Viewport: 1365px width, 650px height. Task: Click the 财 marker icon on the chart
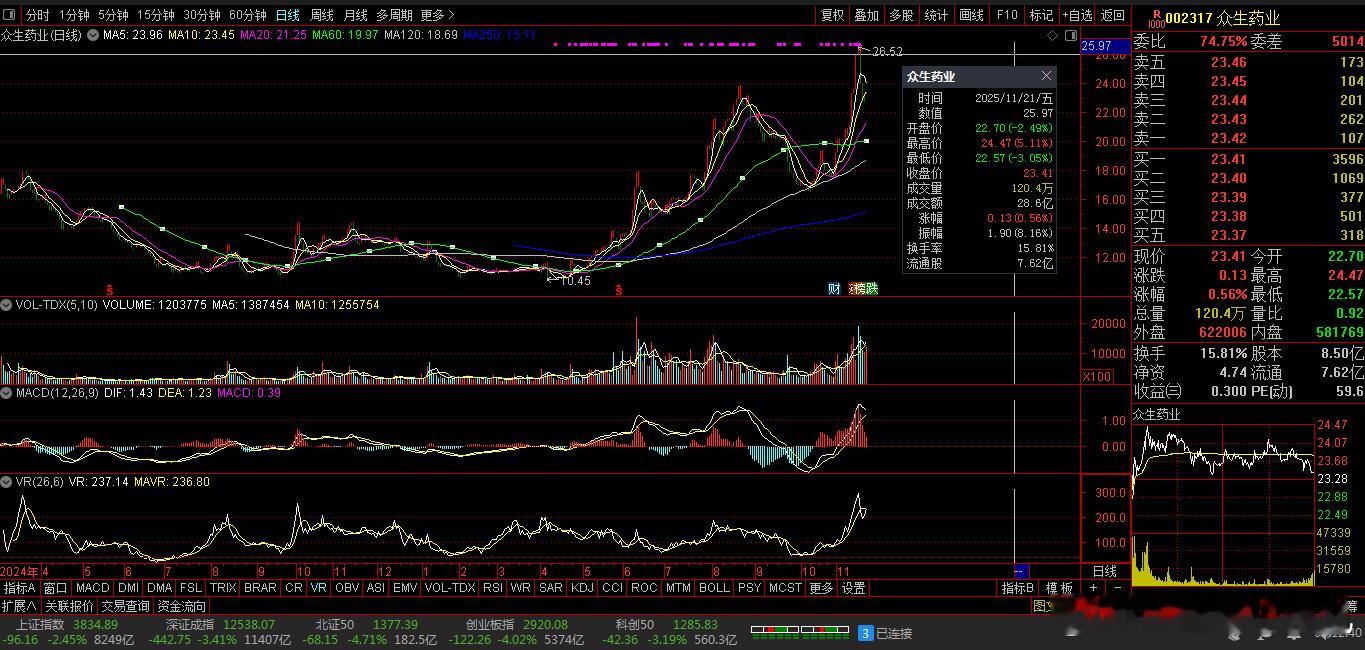coord(834,289)
